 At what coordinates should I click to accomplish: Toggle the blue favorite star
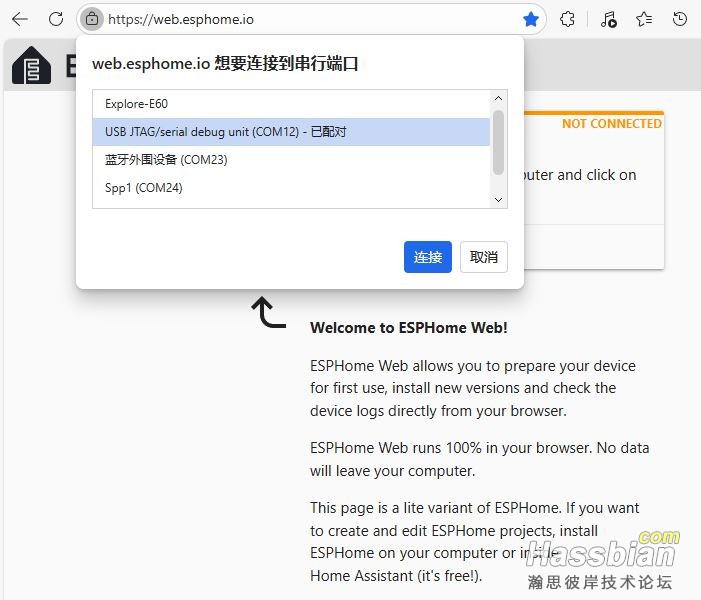click(531, 19)
